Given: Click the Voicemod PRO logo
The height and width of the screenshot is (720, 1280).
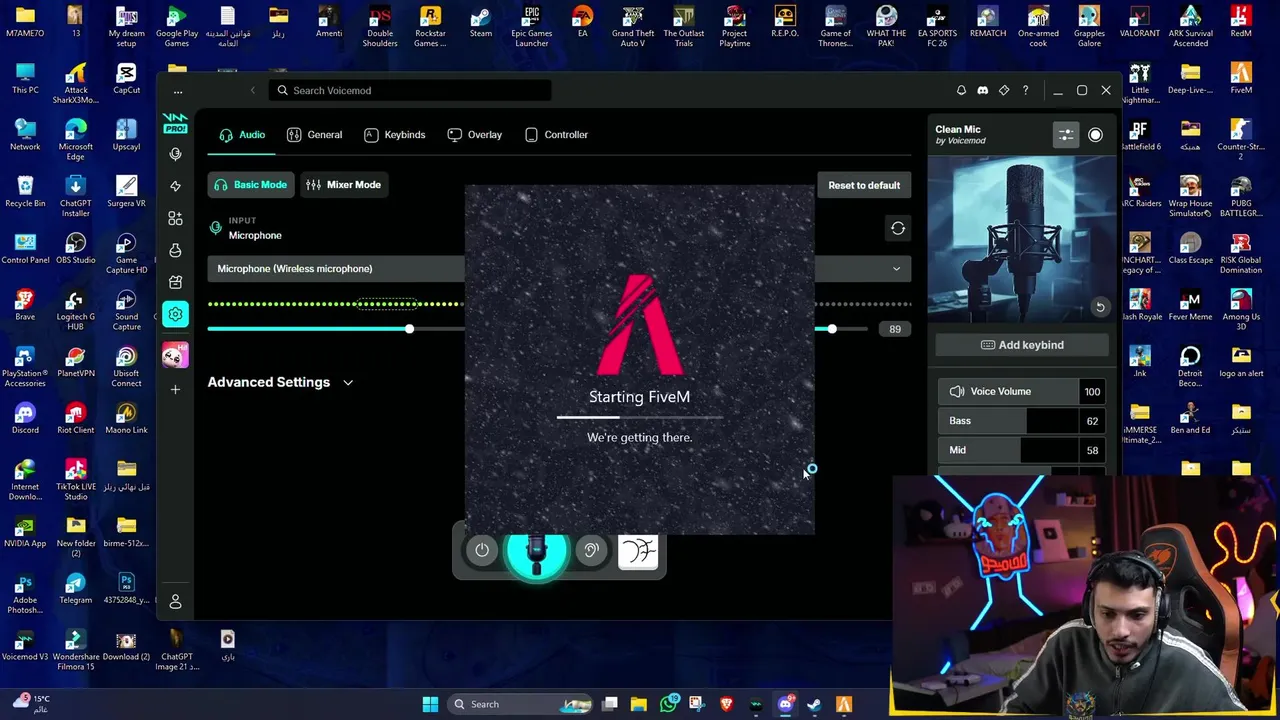Looking at the screenshot, I should pyautogui.click(x=175, y=123).
